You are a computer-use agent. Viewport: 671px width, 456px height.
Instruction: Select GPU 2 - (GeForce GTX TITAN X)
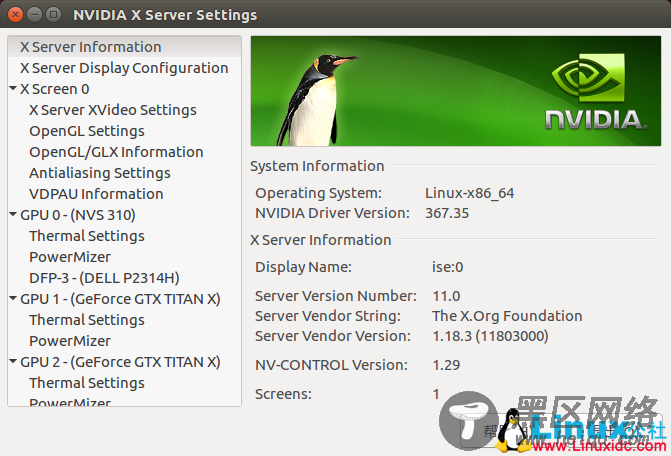[120, 362]
